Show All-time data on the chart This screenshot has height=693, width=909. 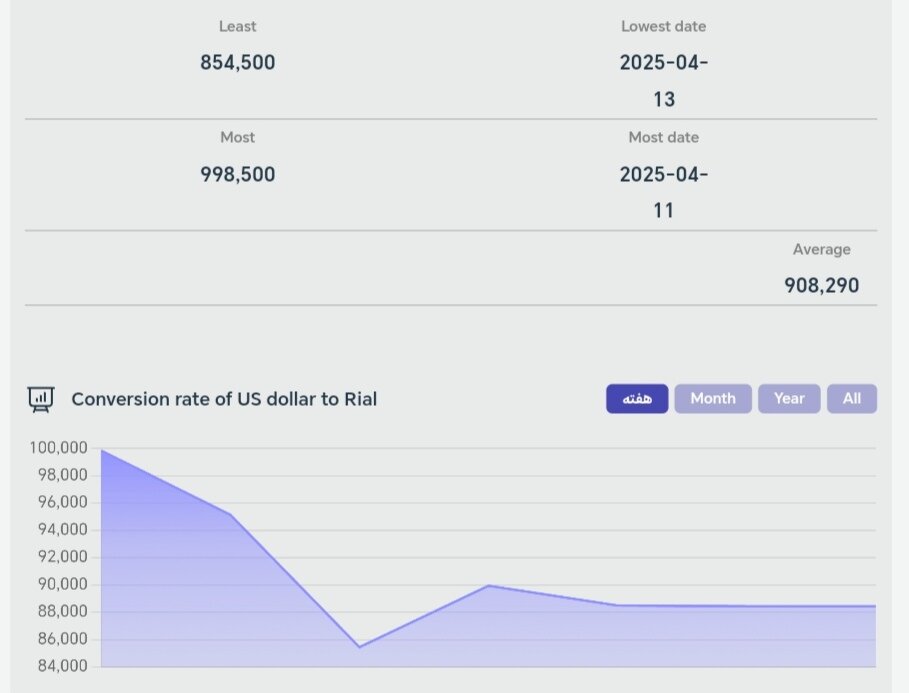851,398
